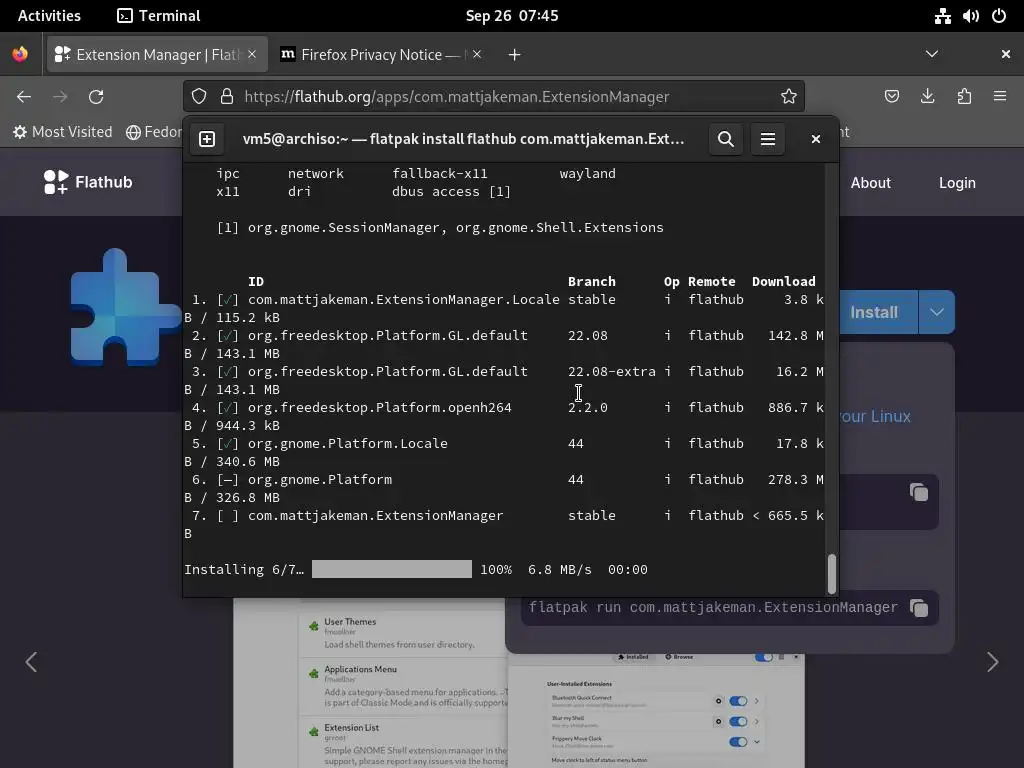Image resolution: width=1024 pixels, height=768 pixels.
Task: Click the clock Sep 26 07:45
Action: pos(512,16)
